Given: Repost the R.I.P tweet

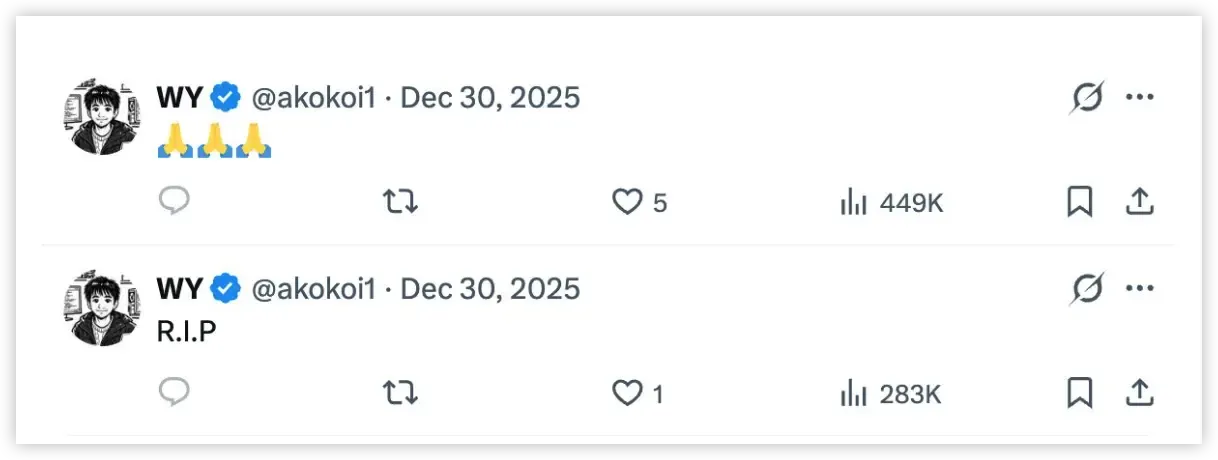Looking at the screenshot, I should coord(400,394).
